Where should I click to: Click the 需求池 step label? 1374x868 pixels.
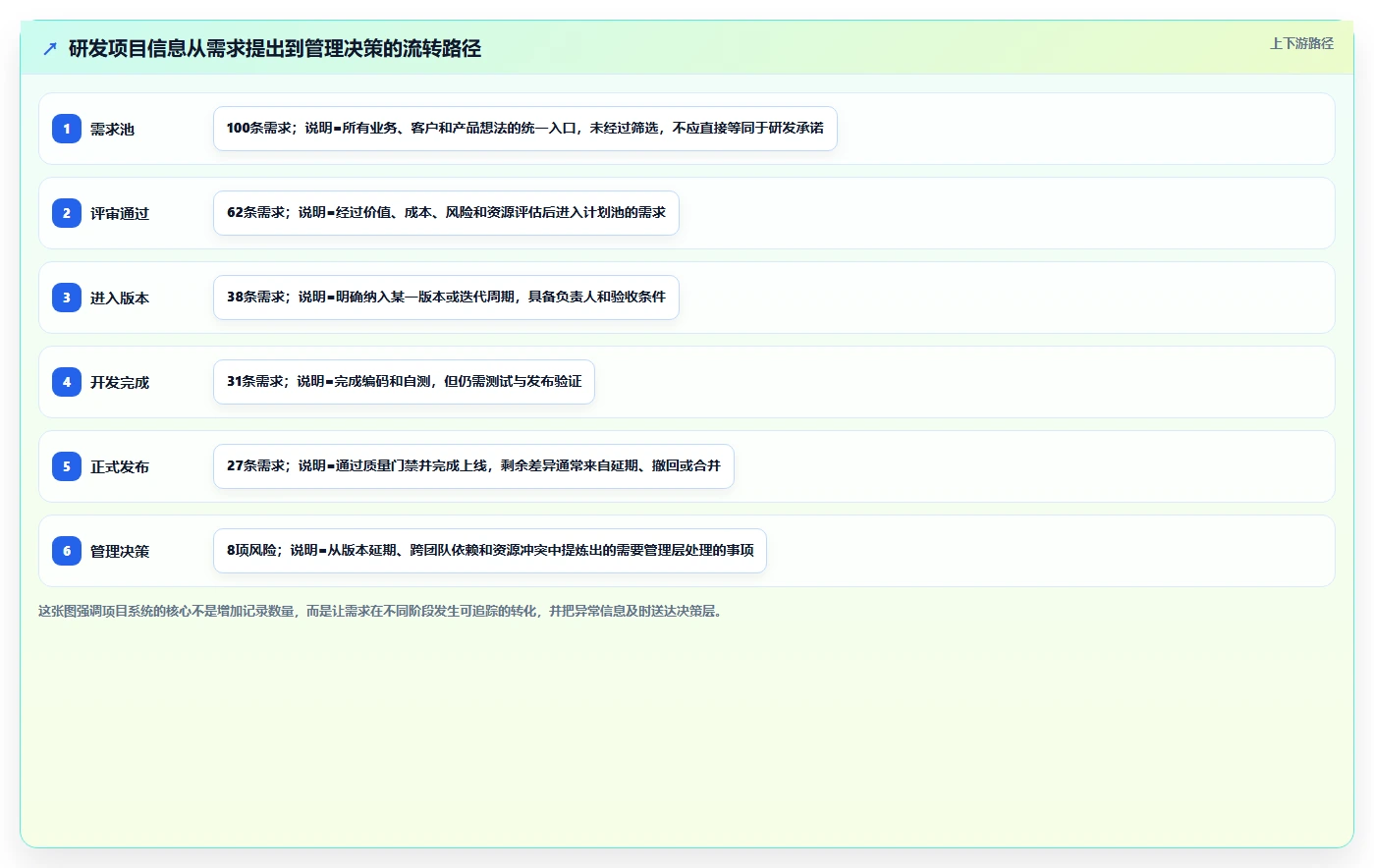click(x=112, y=129)
